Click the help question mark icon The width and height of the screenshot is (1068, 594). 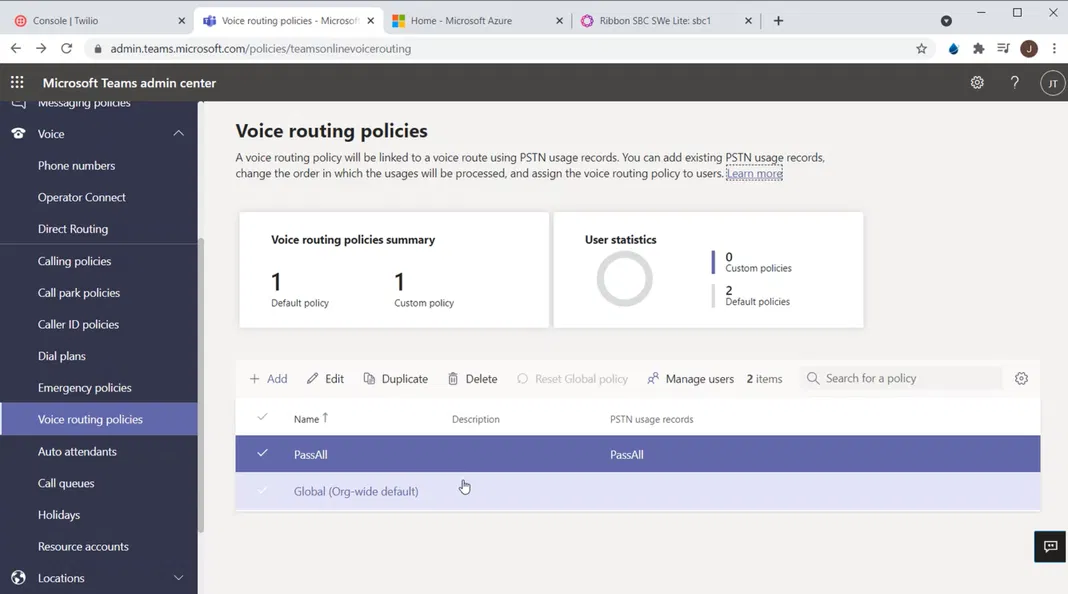click(1014, 83)
